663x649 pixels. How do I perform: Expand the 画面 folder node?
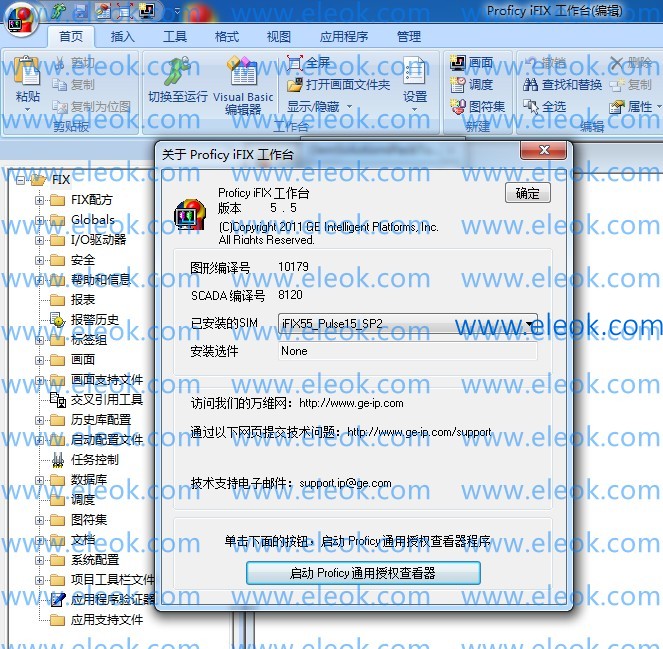click(x=39, y=360)
